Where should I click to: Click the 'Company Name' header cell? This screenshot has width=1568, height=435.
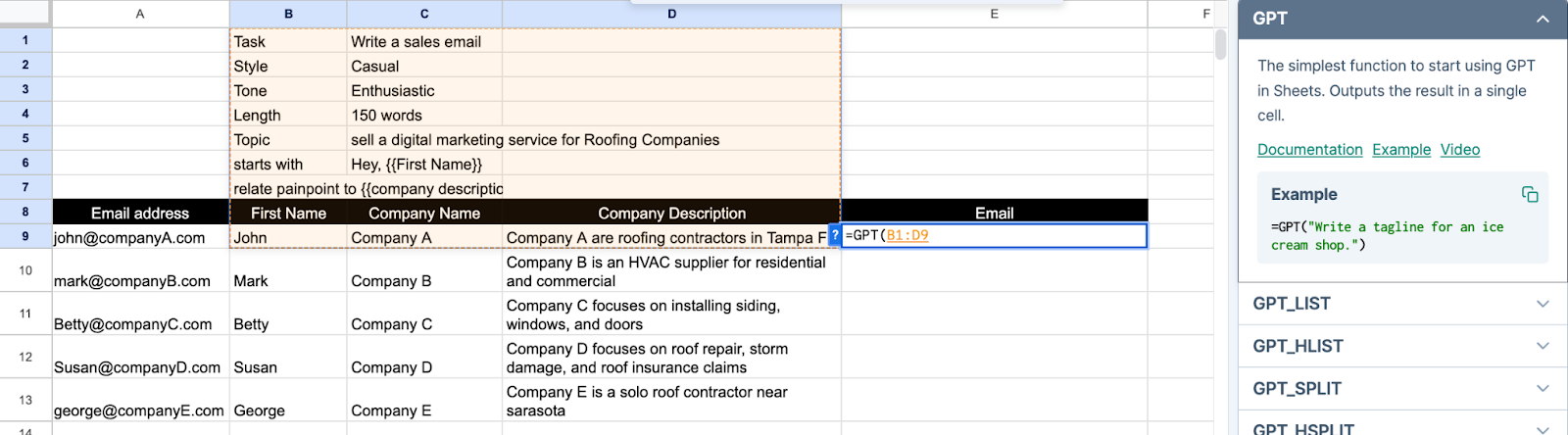[x=424, y=213]
